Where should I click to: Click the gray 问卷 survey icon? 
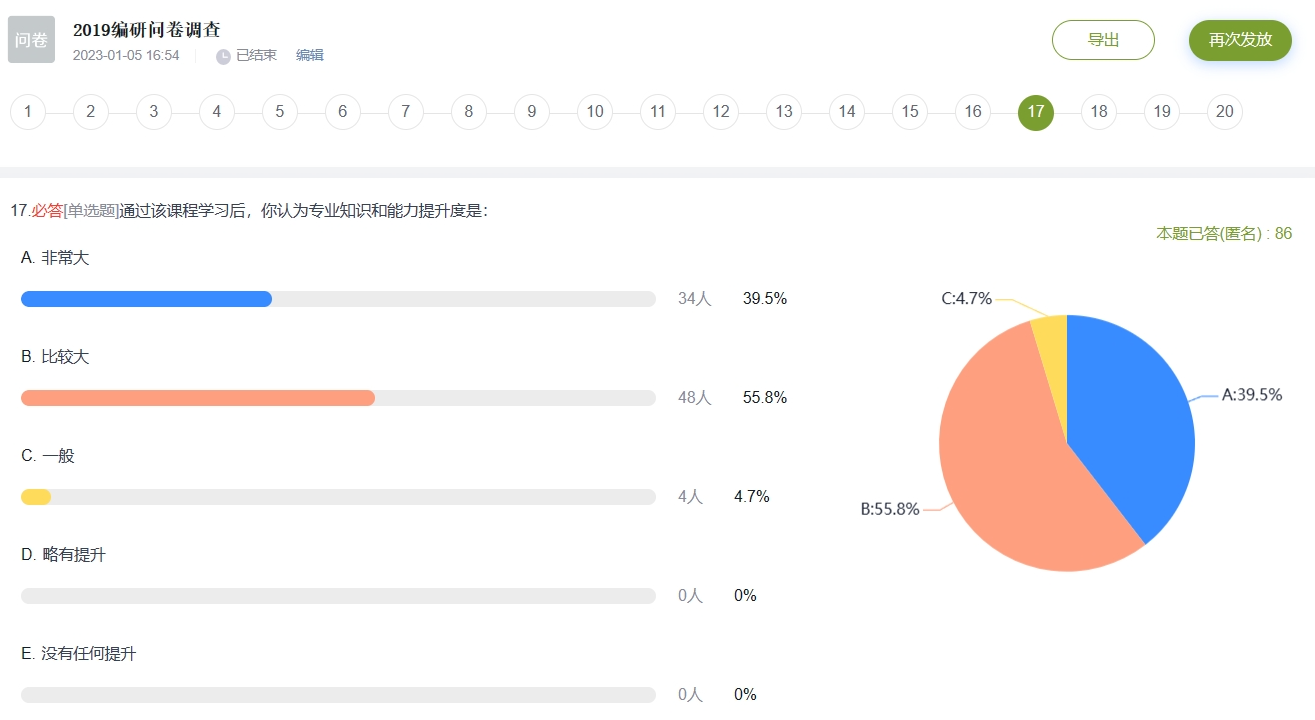point(31,39)
